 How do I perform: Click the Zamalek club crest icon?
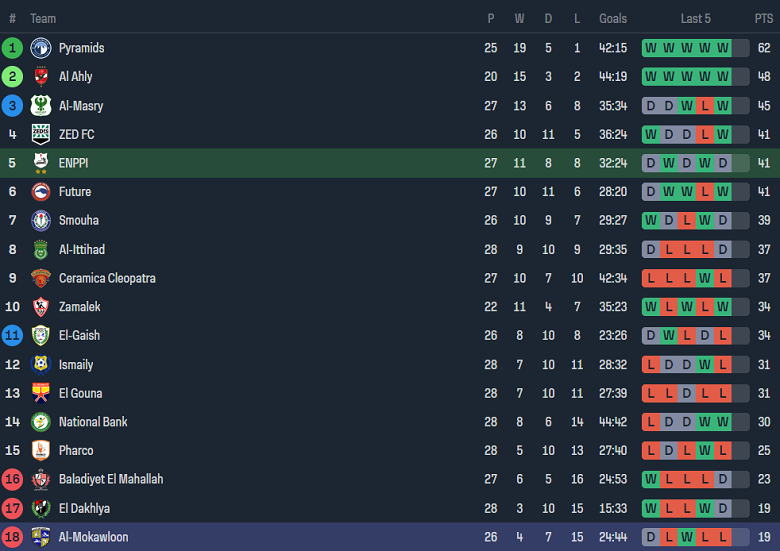[x=41, y=307]
